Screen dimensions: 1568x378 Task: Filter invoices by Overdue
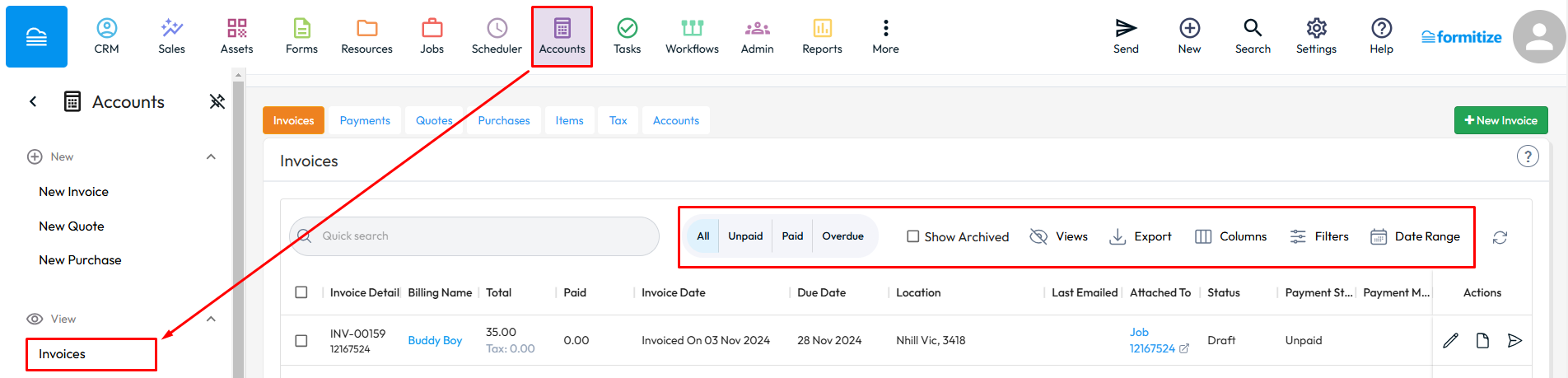pos(842,236)
